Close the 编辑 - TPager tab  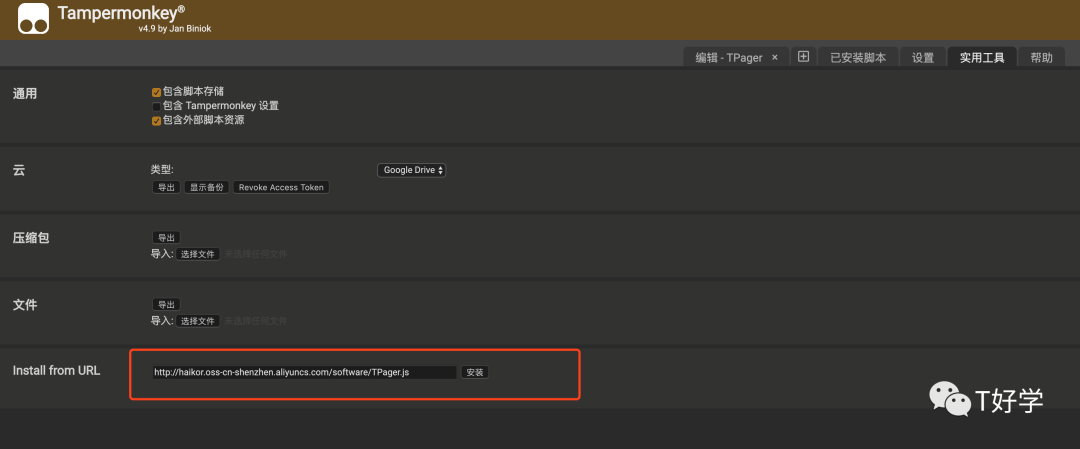[x=775, y=58]
